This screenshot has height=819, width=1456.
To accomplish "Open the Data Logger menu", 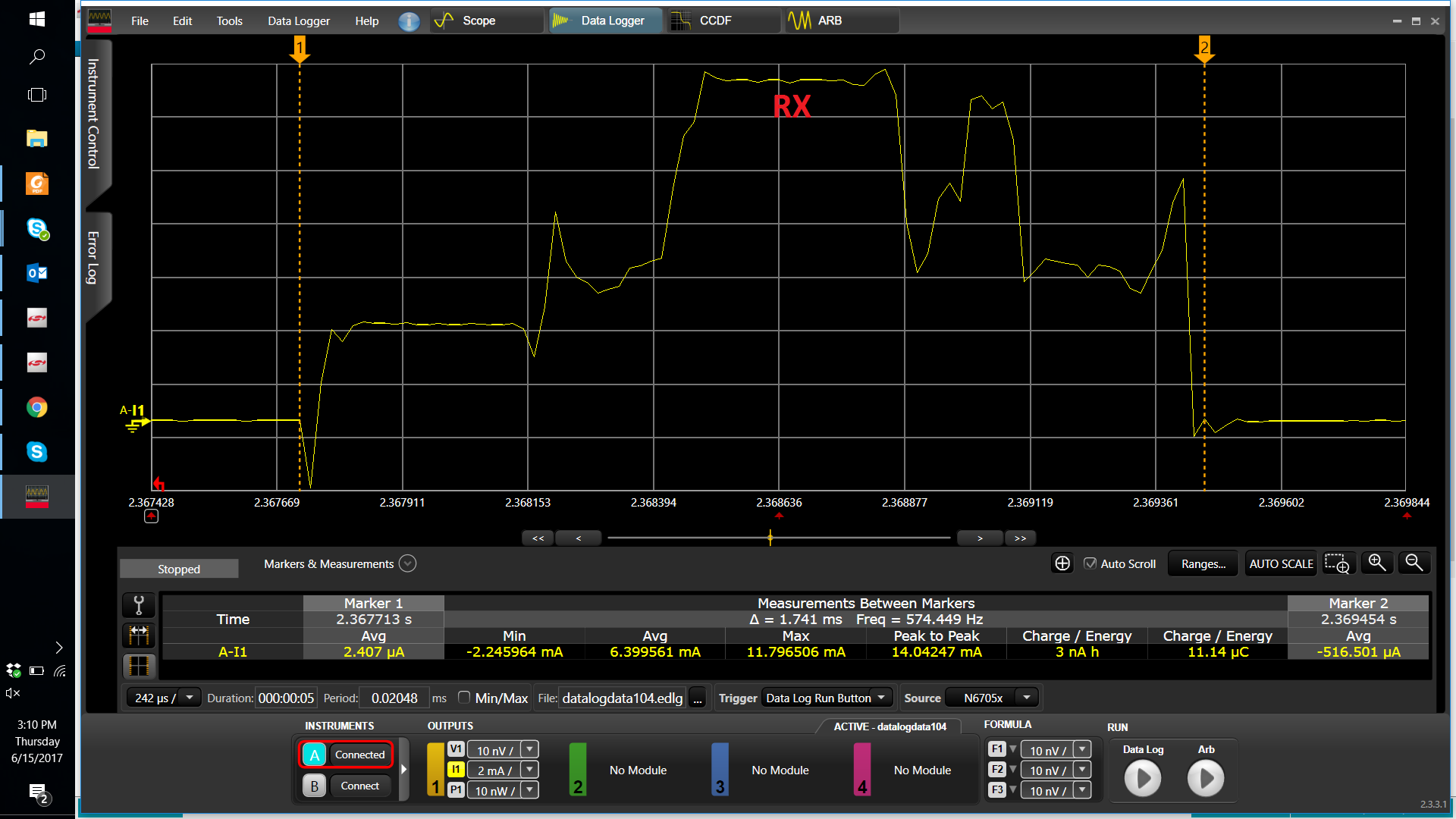I will (x=298, y=21).
